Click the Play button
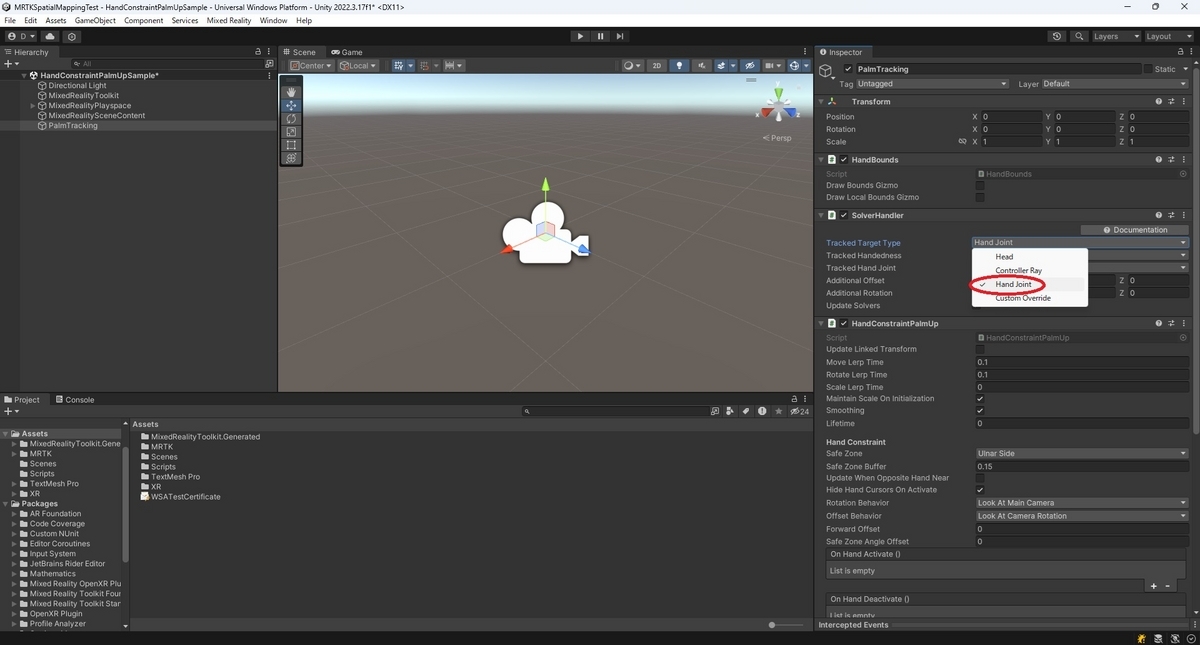Viewport: 1200px width, 645px height. (x=580, y=36)
